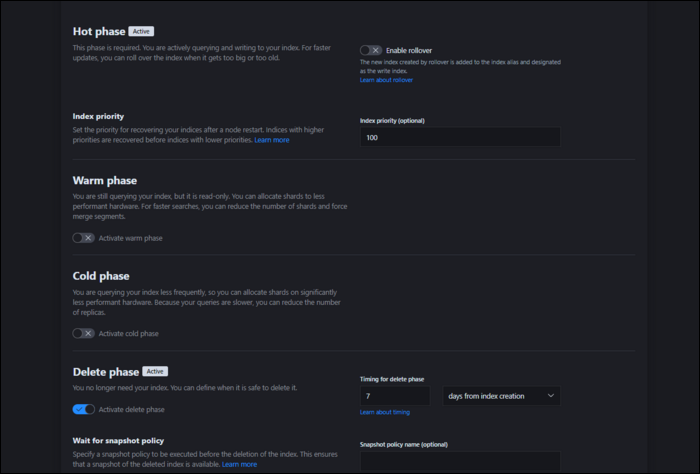Click the Cold phase heading
Viewport: 700px width, 474px height.
coord(102,276)
